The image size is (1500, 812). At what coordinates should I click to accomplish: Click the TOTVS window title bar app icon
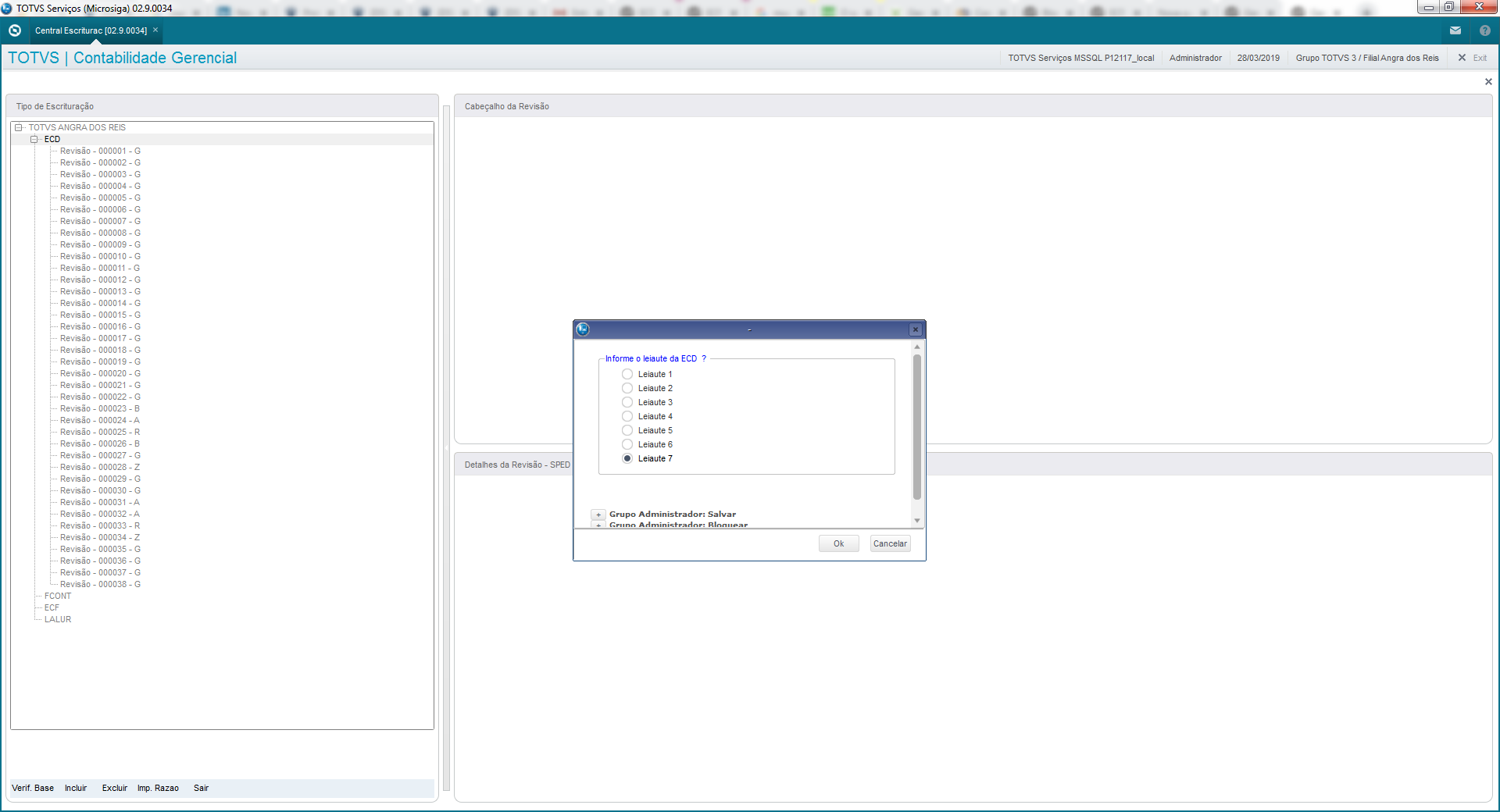click(x=7, y=8)
